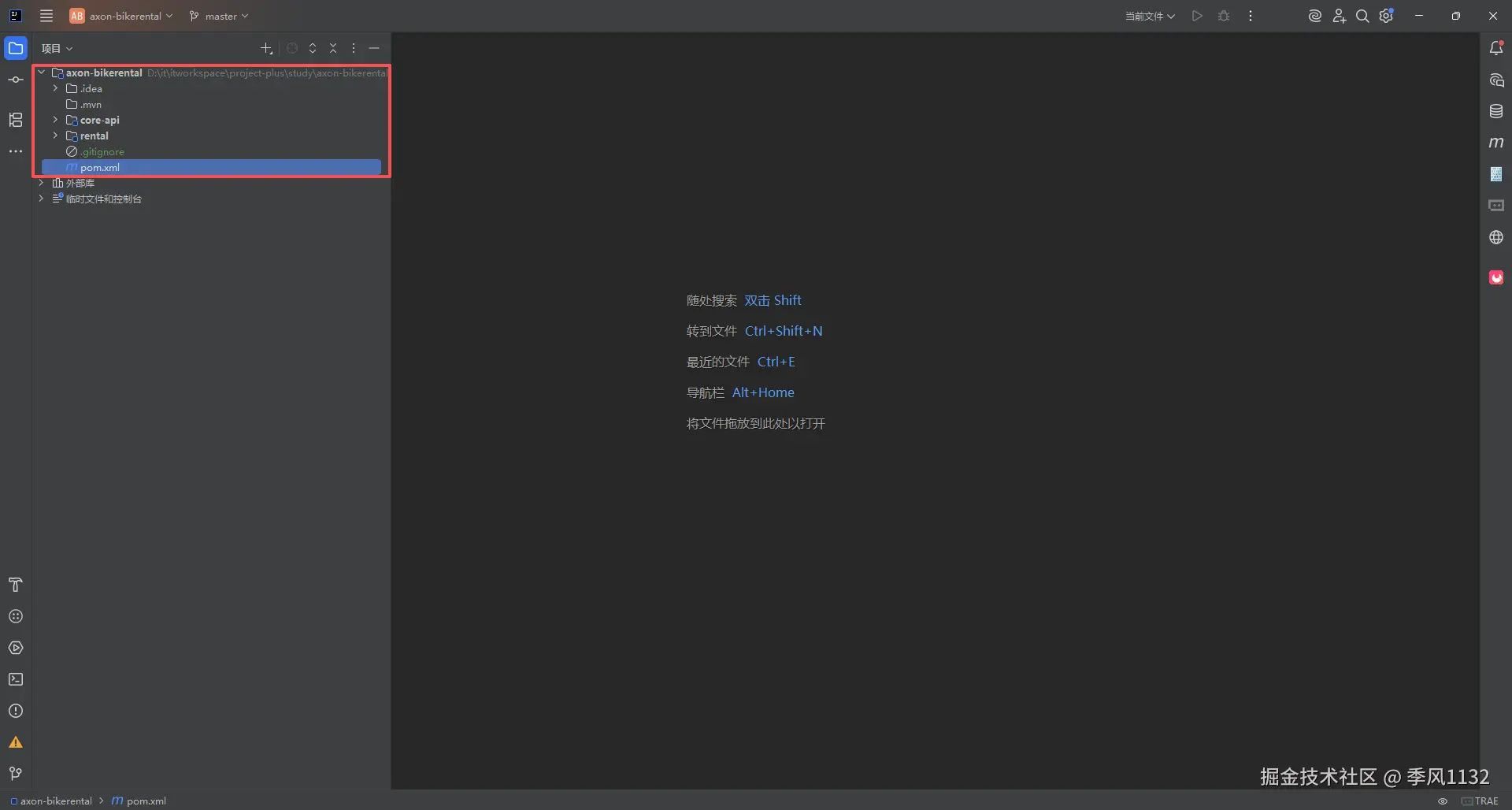1512x810 pixels.
Task: Toggle the eye icon in status bar
Action: (1443, 801)
